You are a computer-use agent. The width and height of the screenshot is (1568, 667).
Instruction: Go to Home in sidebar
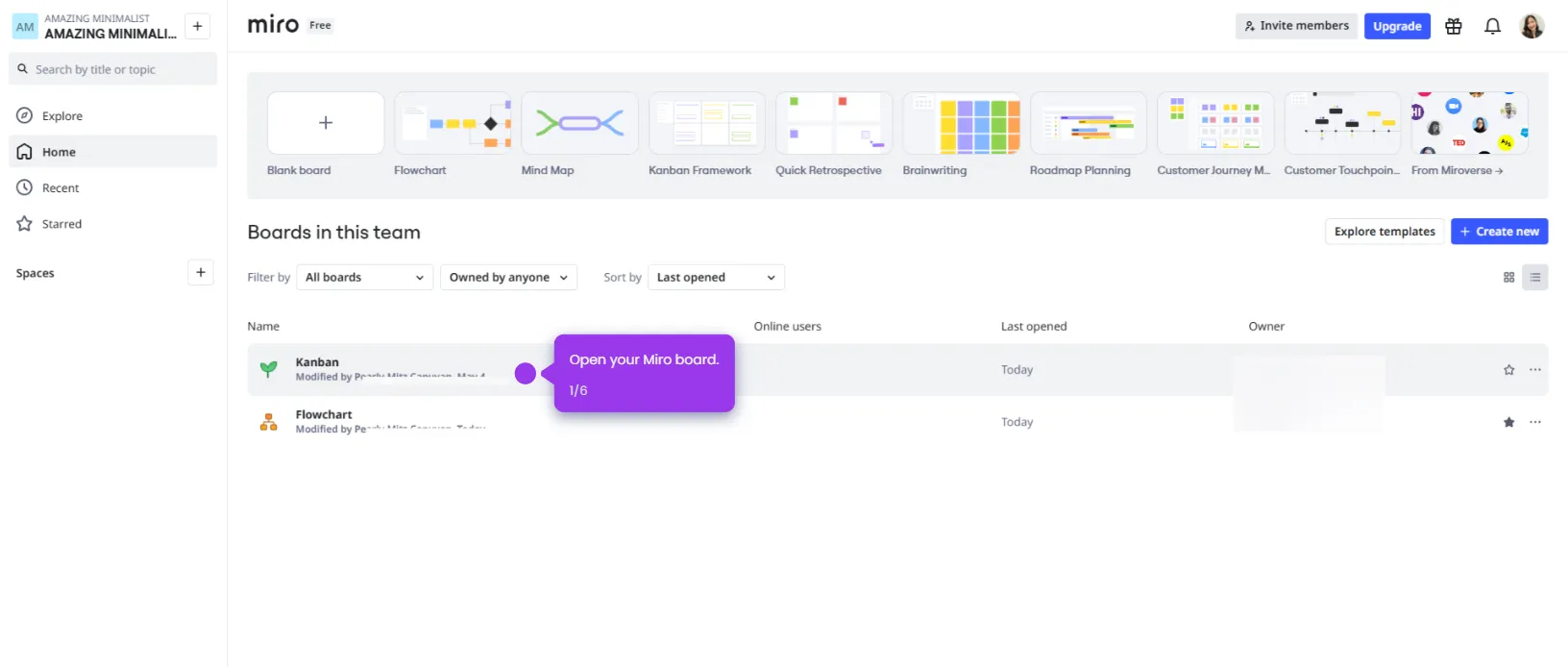pyautogui.click(x=112, y=152)
